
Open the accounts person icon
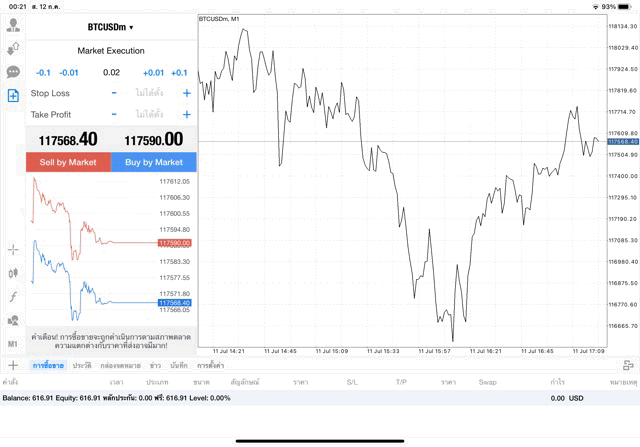point(13,21)
